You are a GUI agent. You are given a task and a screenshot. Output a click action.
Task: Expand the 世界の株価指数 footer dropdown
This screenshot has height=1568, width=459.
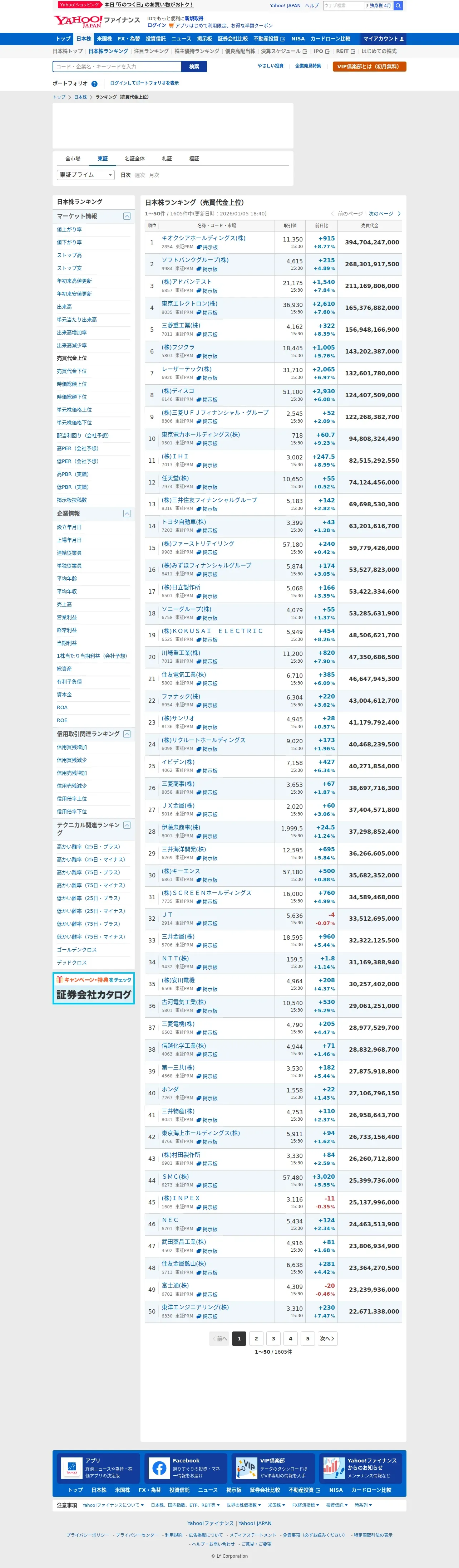click(x=243, y=1505)
